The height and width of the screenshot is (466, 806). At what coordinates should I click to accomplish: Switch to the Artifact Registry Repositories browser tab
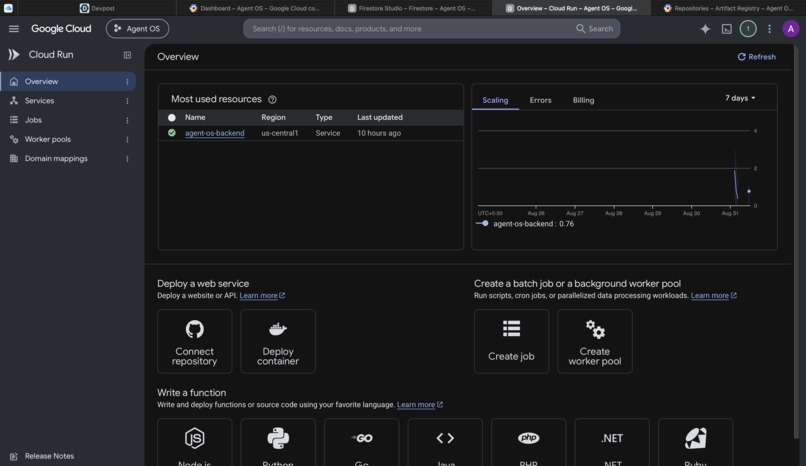(x=728, y=8)
